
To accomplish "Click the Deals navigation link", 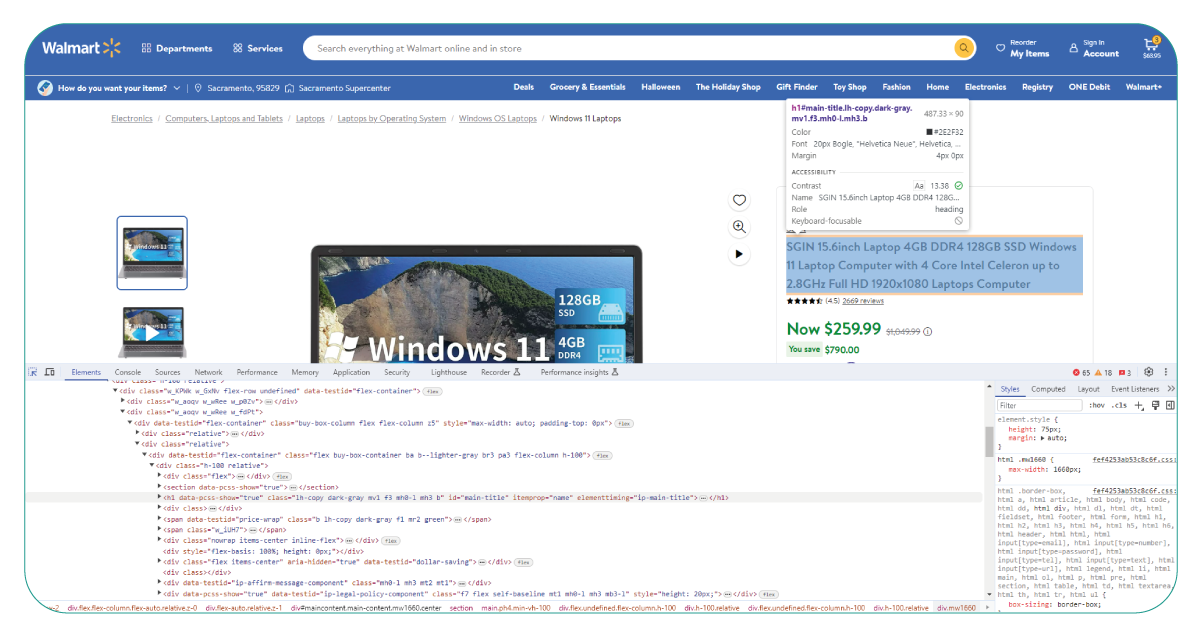I will [523, 87].
